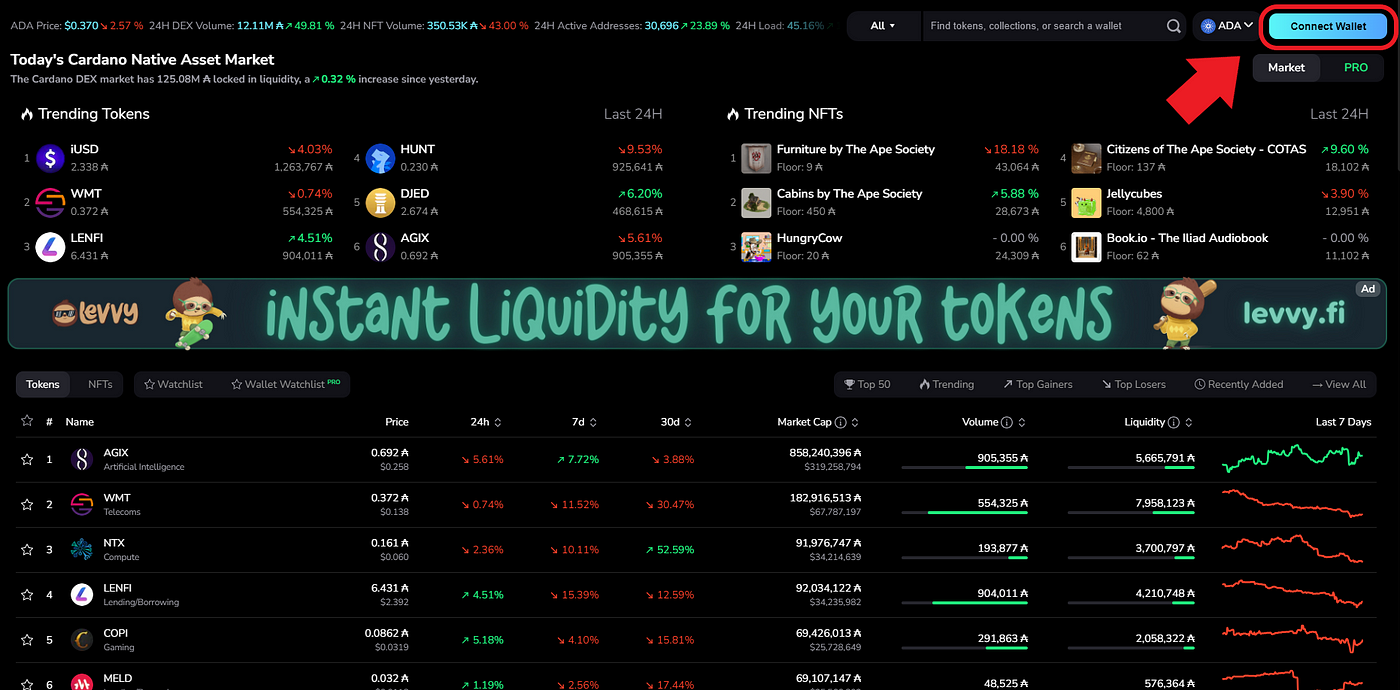Focus the token search field
The image size is (1400, 690).
tap(1044, 26)
